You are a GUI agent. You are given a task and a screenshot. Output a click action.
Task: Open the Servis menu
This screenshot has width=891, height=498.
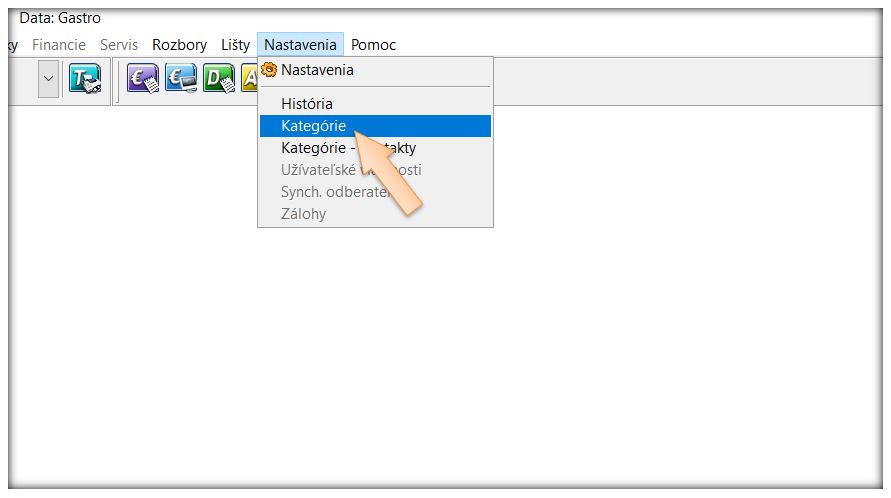[x=119, y=45]
